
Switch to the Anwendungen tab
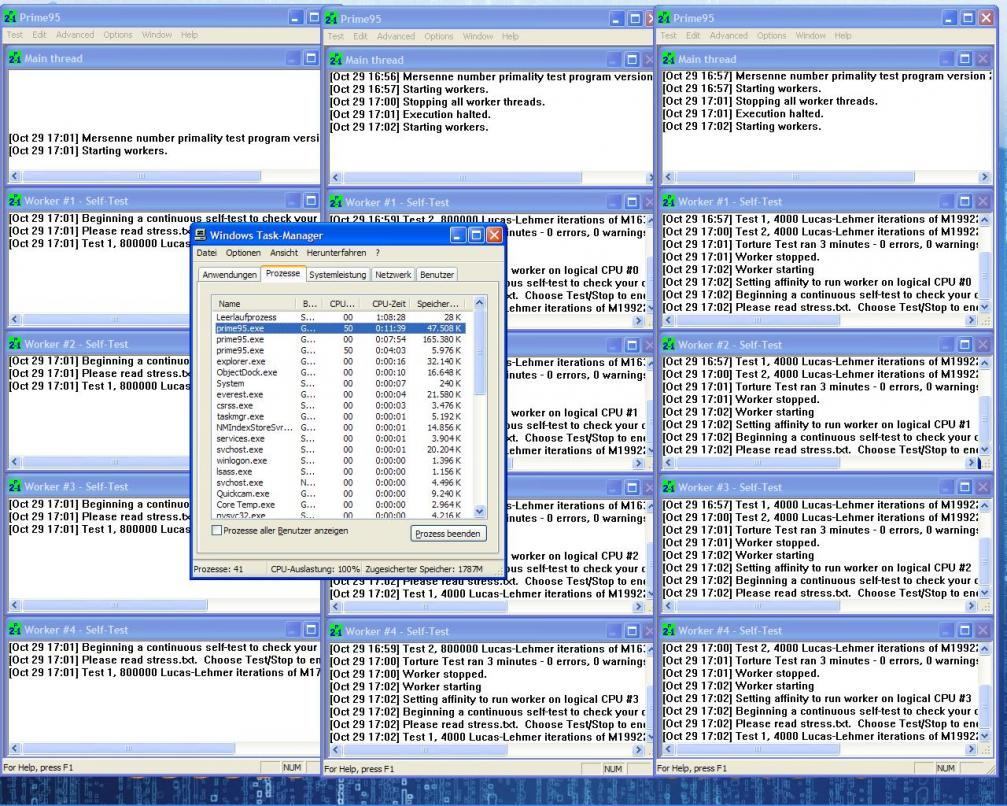(229, 275)
